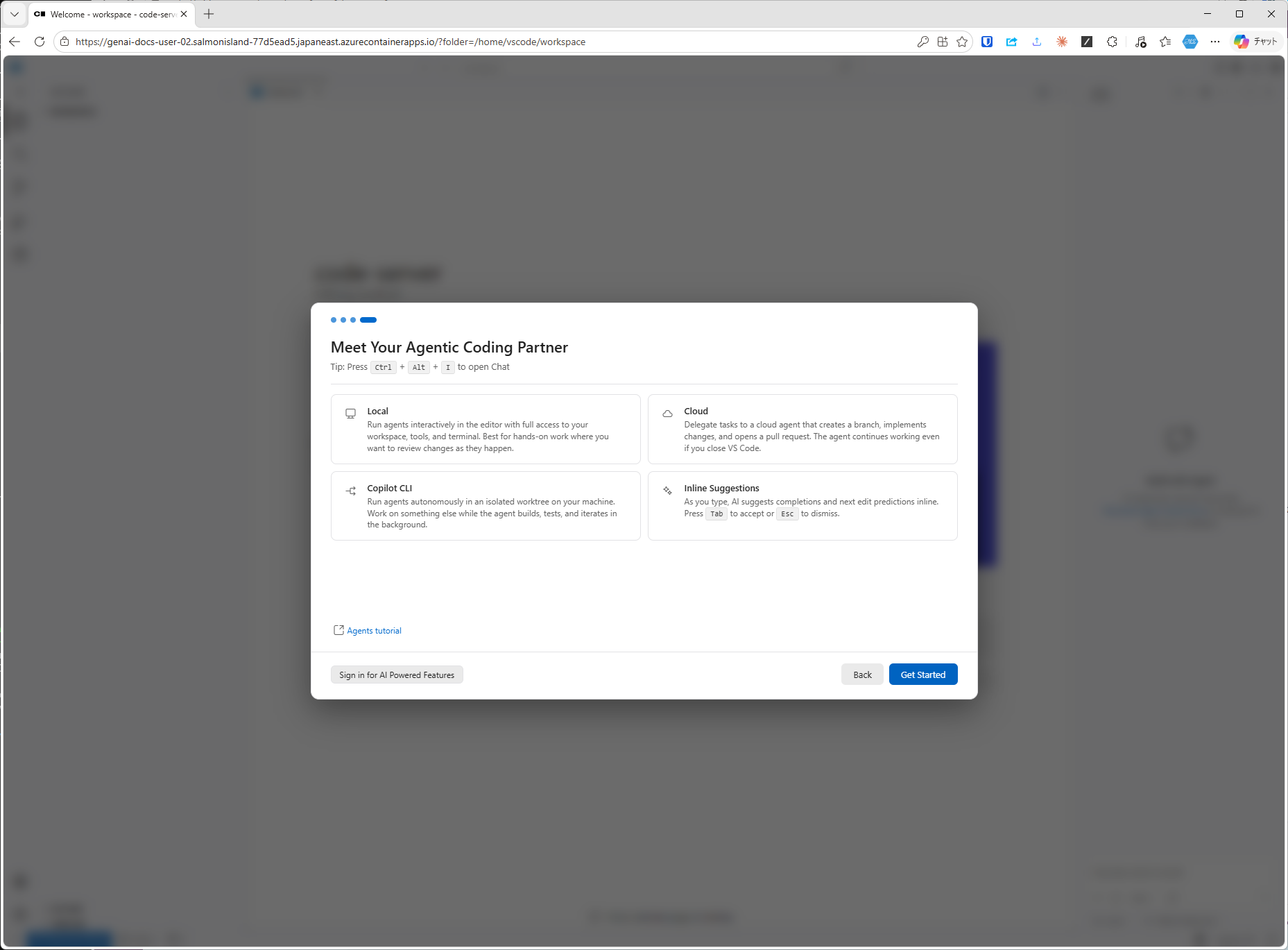Refresh the current page
This screenshot has width=1288, height=950.
pyautogui.click(x=40, y=42)
